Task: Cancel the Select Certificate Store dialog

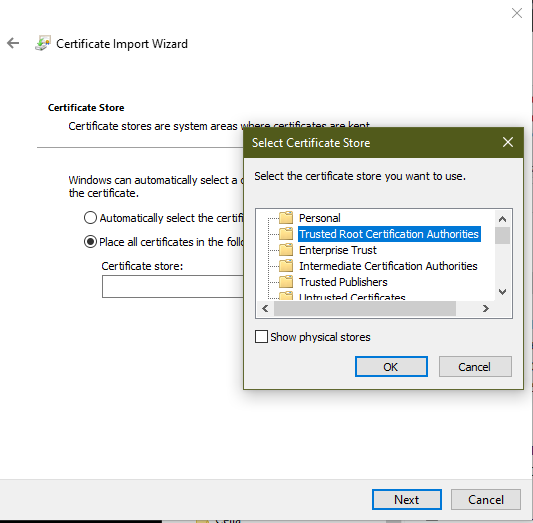Action: tap(475, 366)
